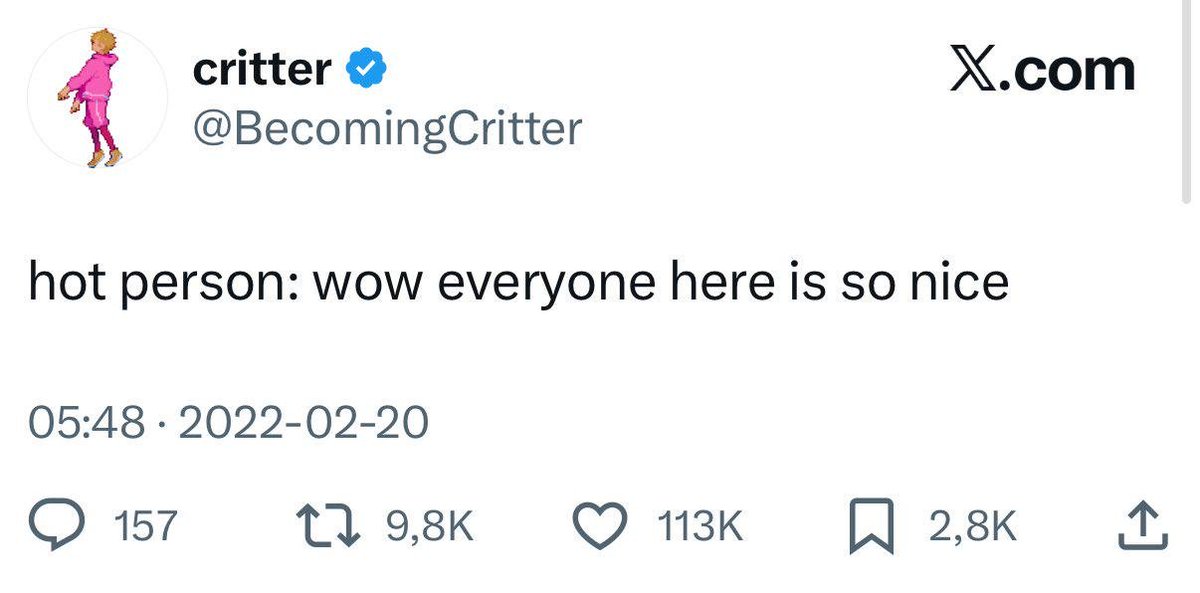1200x593 pixels.
Task: Open critter's pink hoodie profile avatar
Action: [x=98, y=96]
